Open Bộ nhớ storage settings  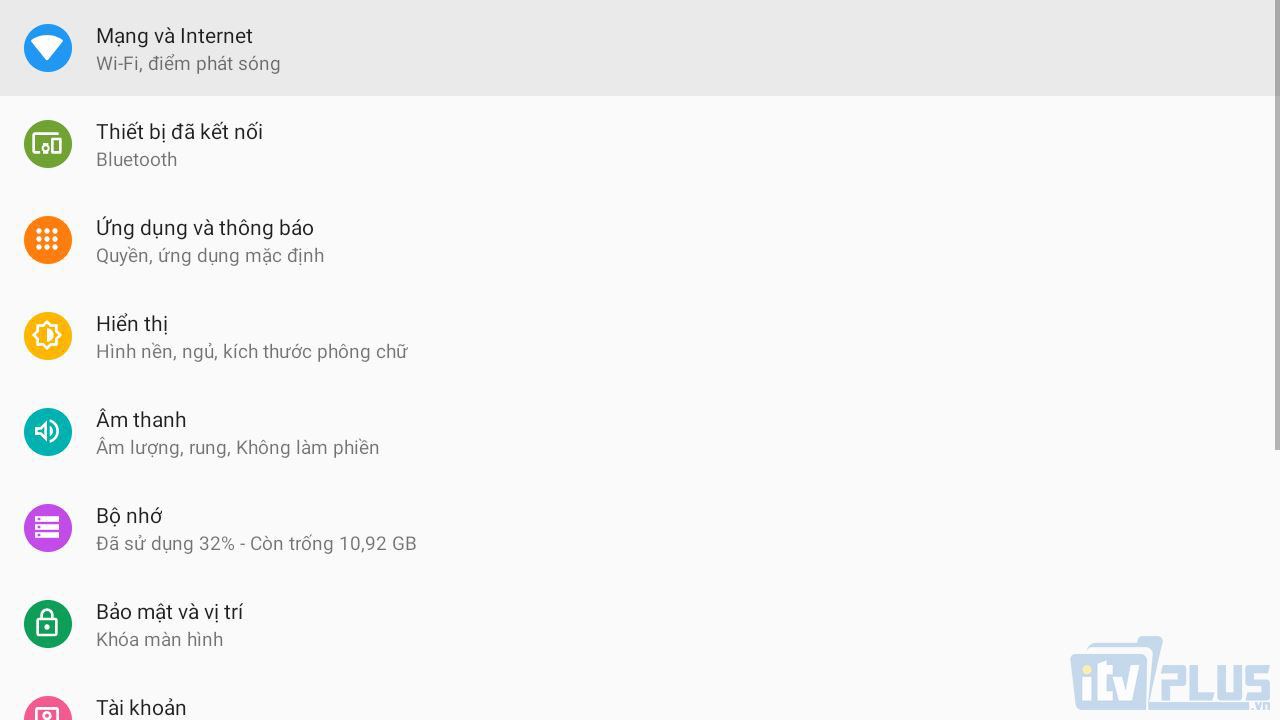[x=129, y=516]
